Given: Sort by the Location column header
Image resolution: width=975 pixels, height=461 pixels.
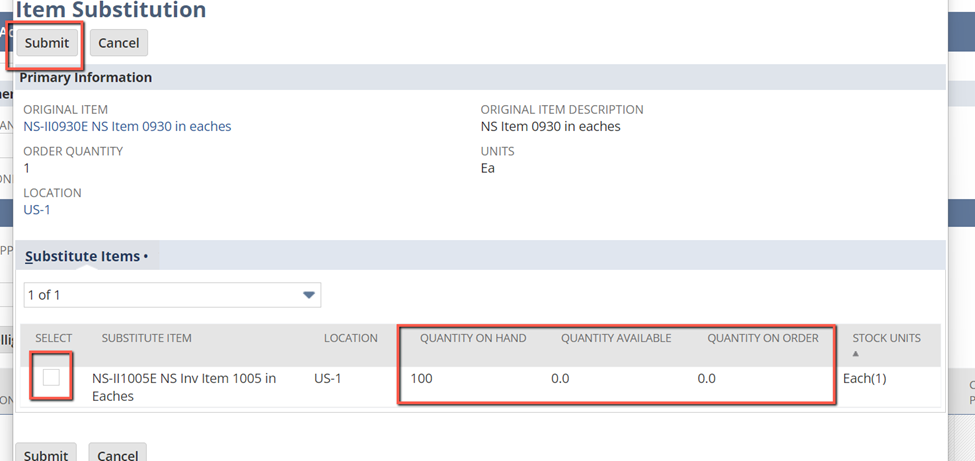Looking at the screenshot, I should click(x=350, y=339).
